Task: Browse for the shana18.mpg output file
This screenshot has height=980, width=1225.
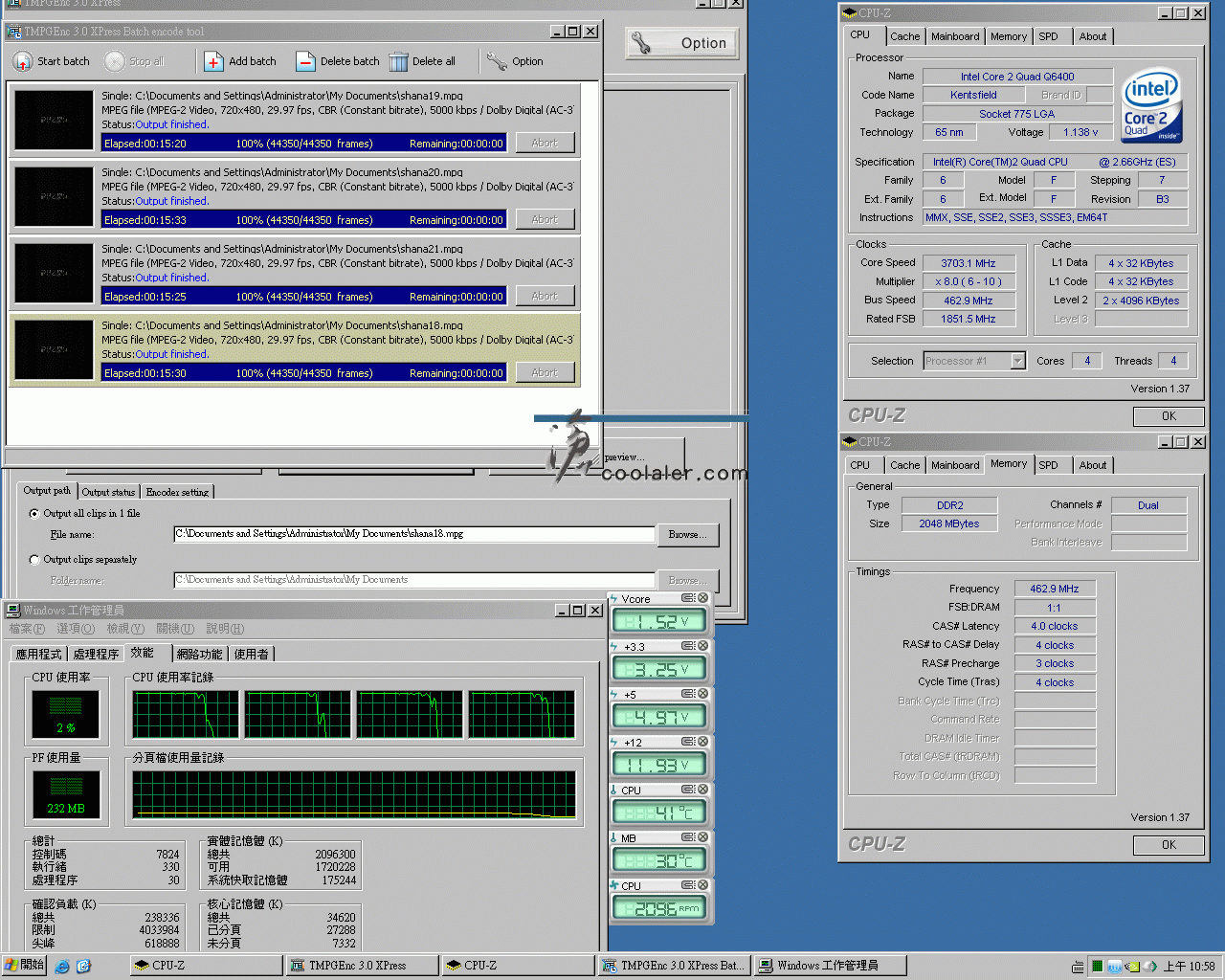Action: [688, 535]
